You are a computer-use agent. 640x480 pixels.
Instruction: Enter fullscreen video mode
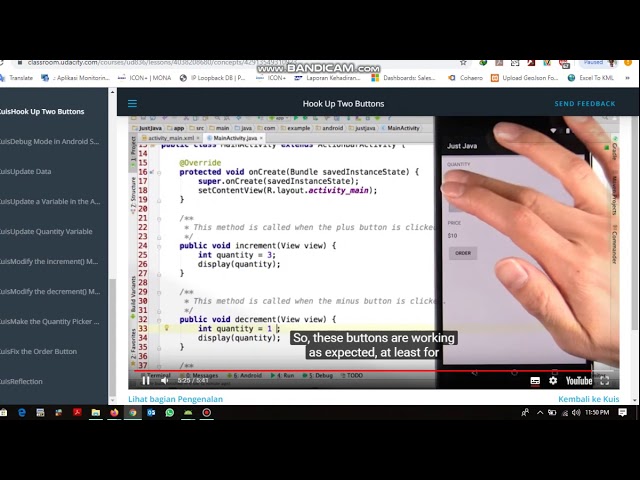coord(604,381)
